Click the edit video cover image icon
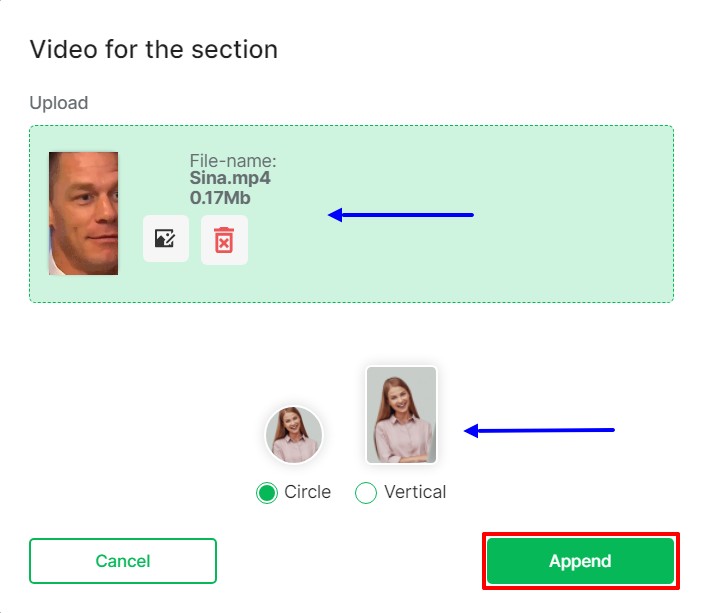Image resolution: width=702 pixels, height=613 pixels. click(165, 239)
